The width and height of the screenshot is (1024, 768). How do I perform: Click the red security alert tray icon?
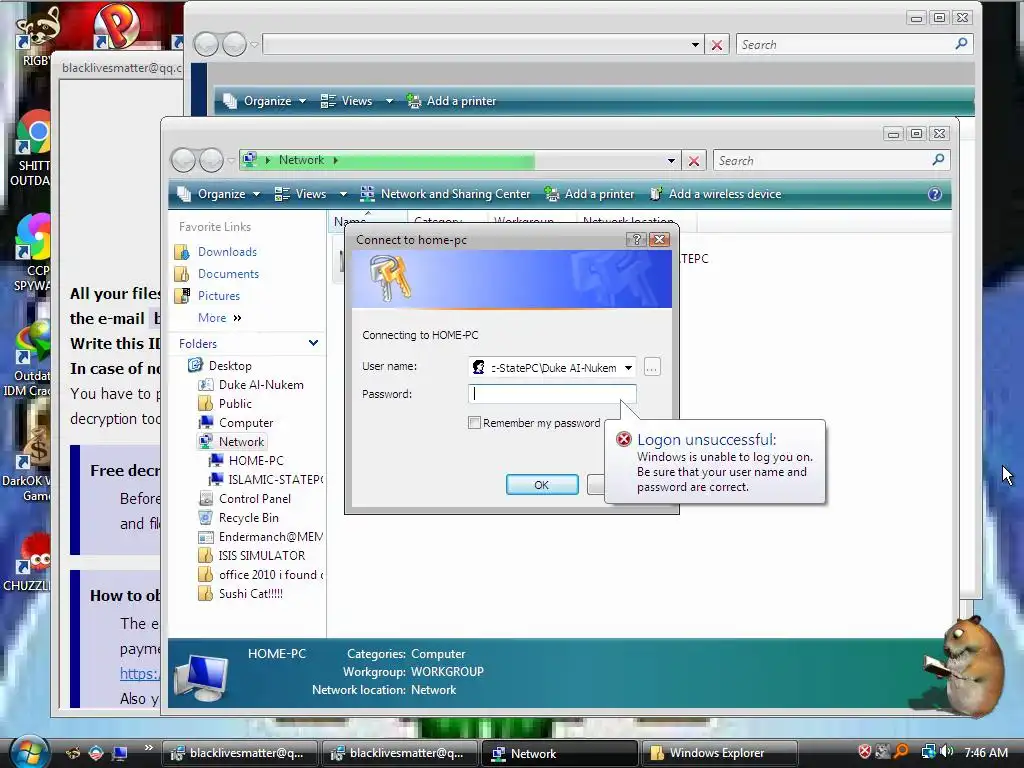coord(865,752)
